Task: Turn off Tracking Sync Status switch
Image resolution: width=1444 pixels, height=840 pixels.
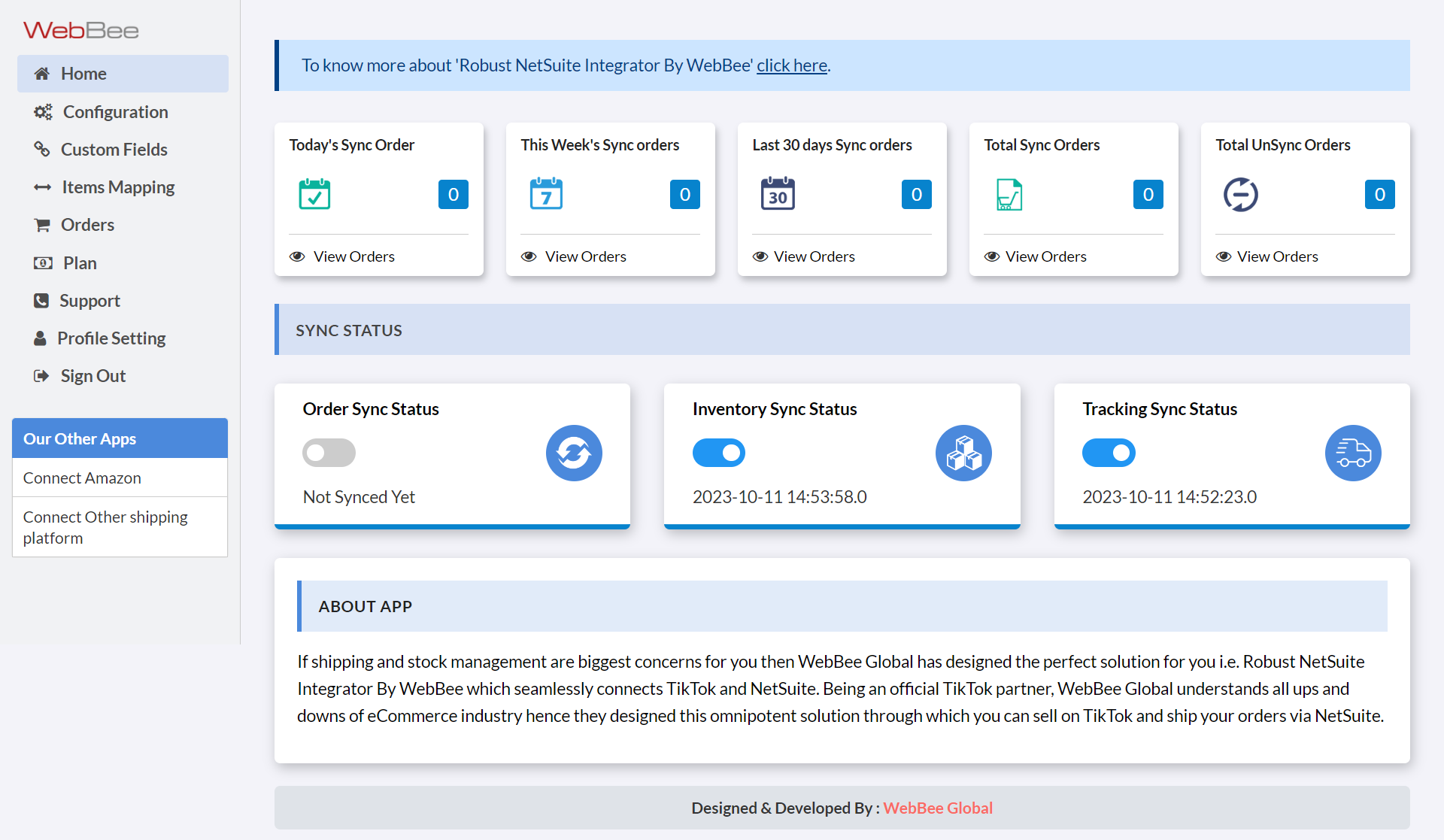Action: coord(1109,453)
